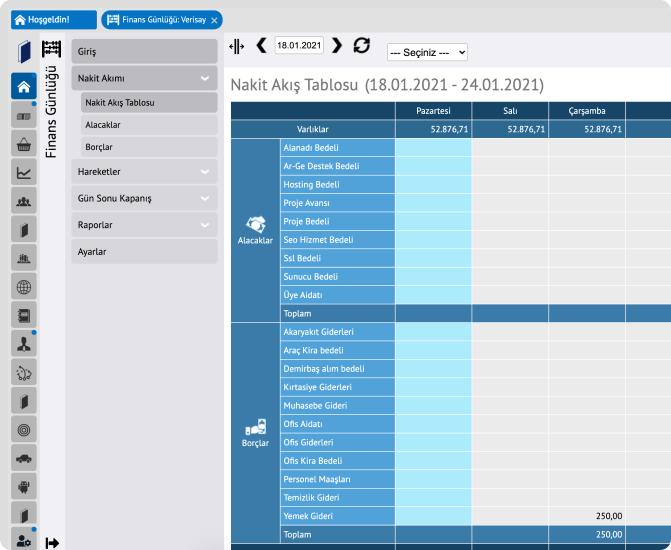Click the Pazartesi column header
This screenshot has height=550, width=671.
coord(433,111)
